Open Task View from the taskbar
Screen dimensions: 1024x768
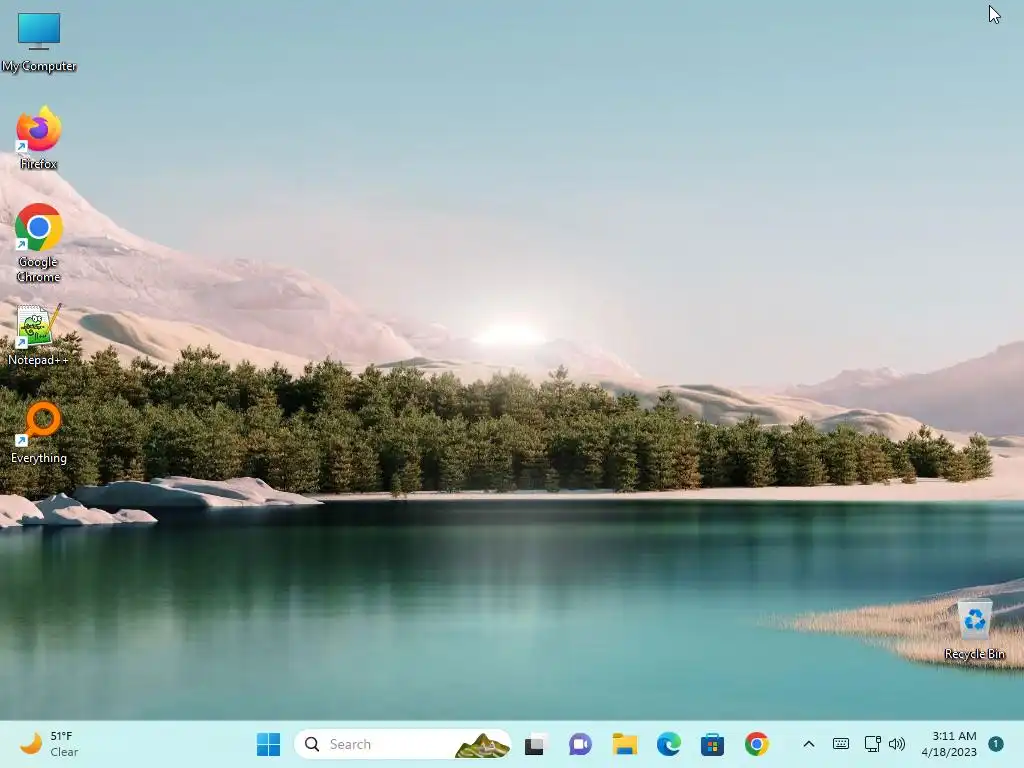[x=536, y=744]
